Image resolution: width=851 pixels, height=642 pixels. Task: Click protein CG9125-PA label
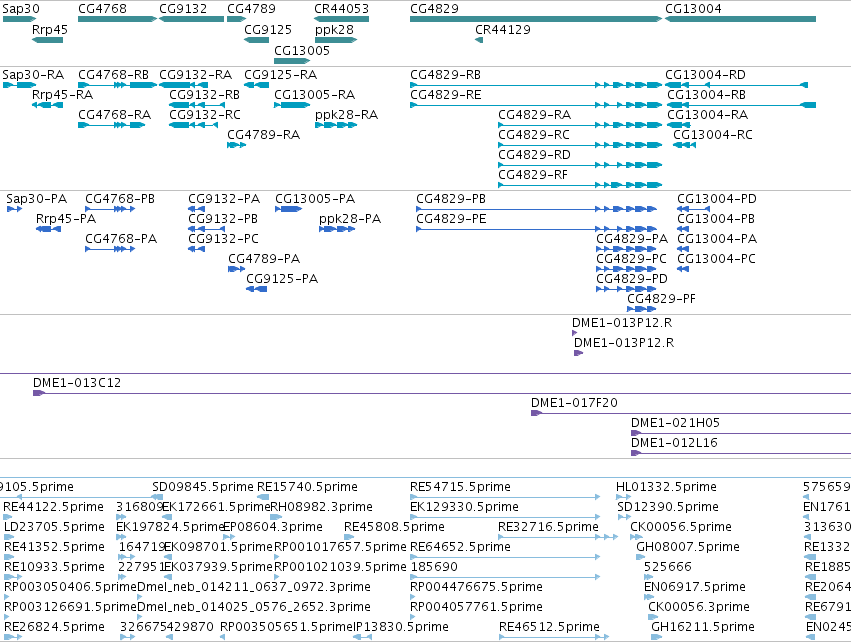click(x=282, y=279)
